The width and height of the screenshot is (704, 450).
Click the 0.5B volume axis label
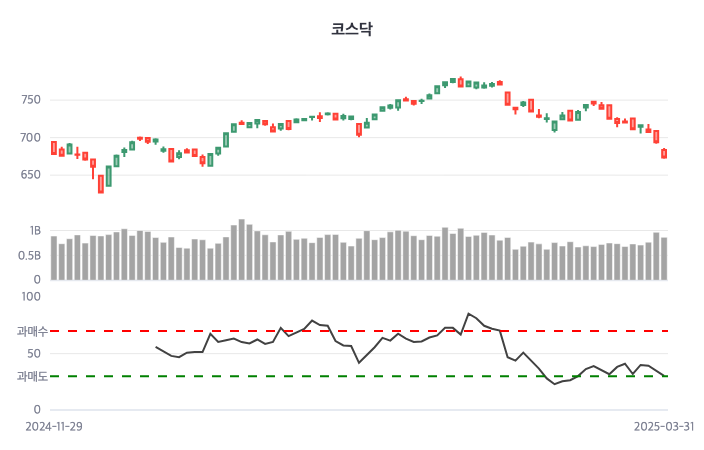(30, 255)
